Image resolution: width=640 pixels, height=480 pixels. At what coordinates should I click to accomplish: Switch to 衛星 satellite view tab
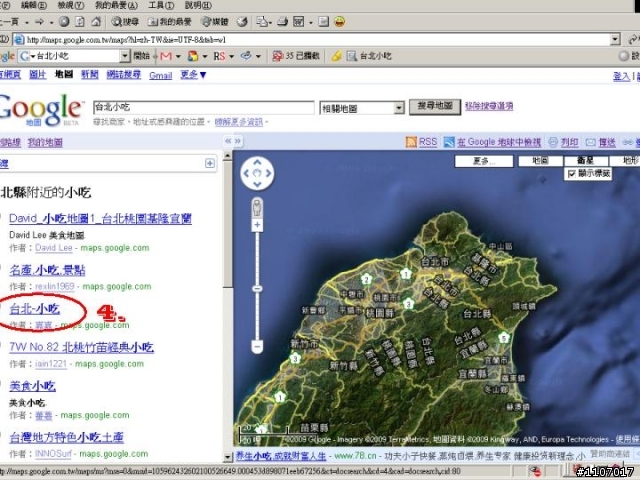point(586,161)
